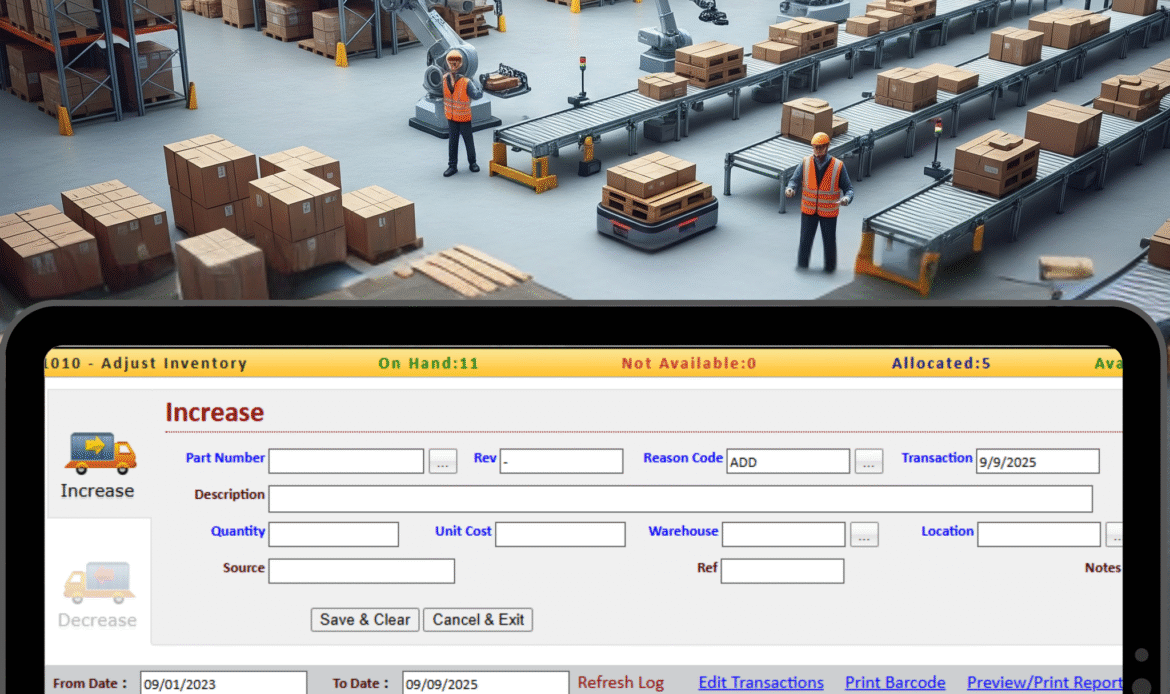This screenshot has width=1170, height=694.
Task: Click the Unit Cost field
Action: click(x=559, y=534)
